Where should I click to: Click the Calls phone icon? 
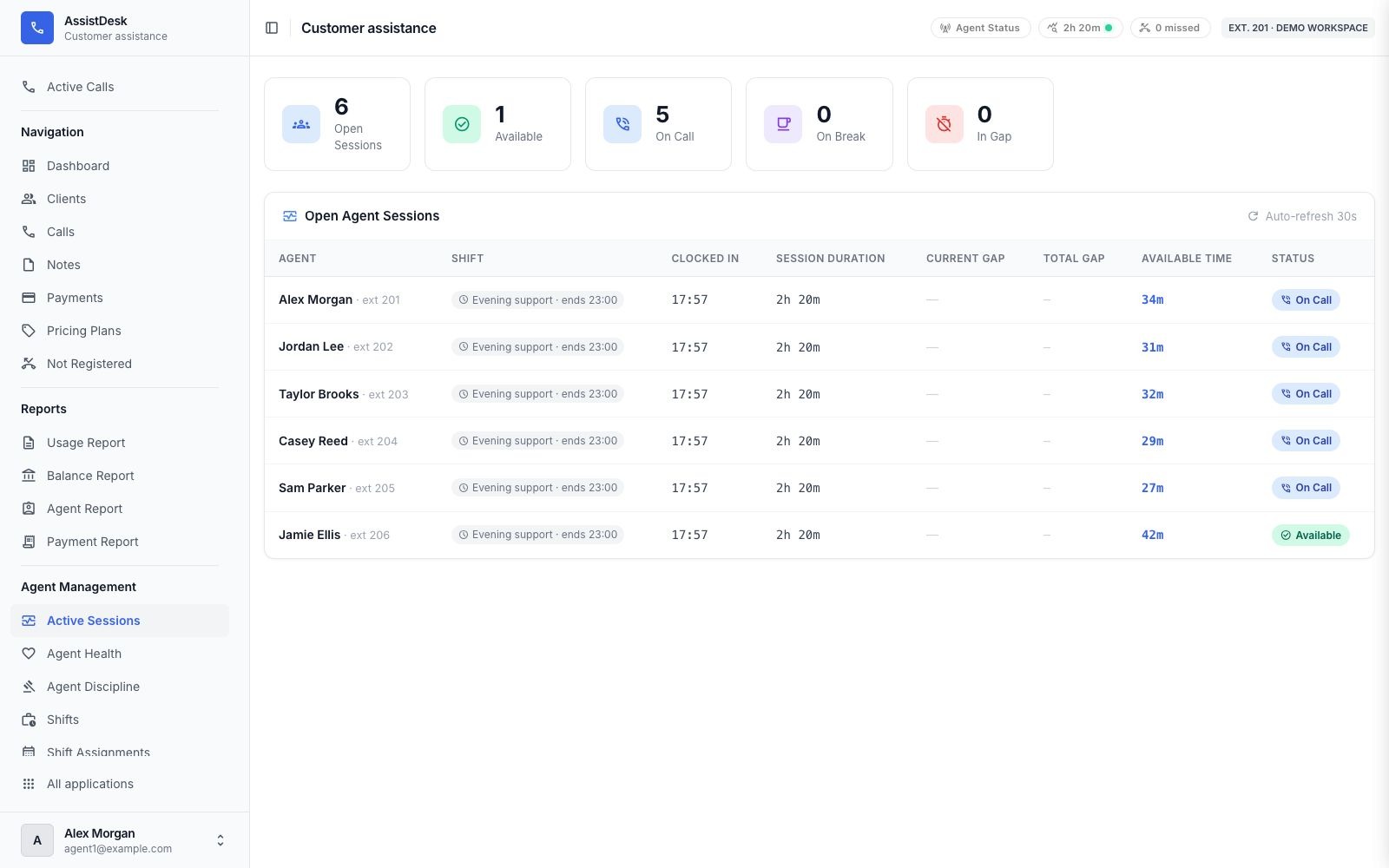[x=29, y=232]
